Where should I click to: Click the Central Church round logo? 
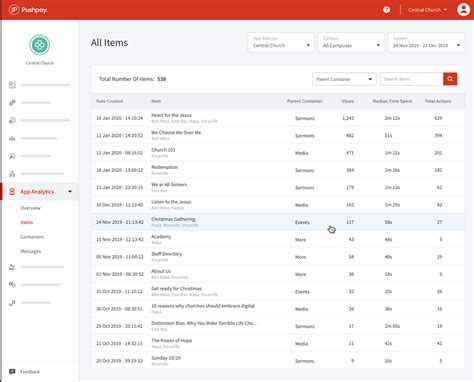(x=40, y=45)
